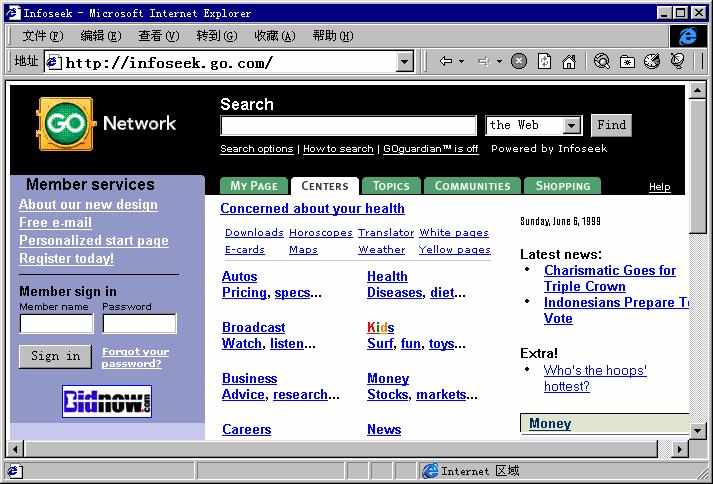Image resolution: width=713 pixels, height=484 pixels.
Task: Open the 收藏(A) menu
Action: 275,35
